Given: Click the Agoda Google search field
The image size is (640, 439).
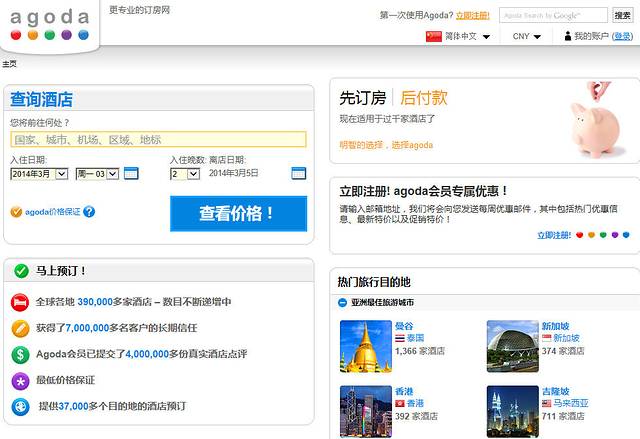Looking at the screenshot, I should point(553,16).
